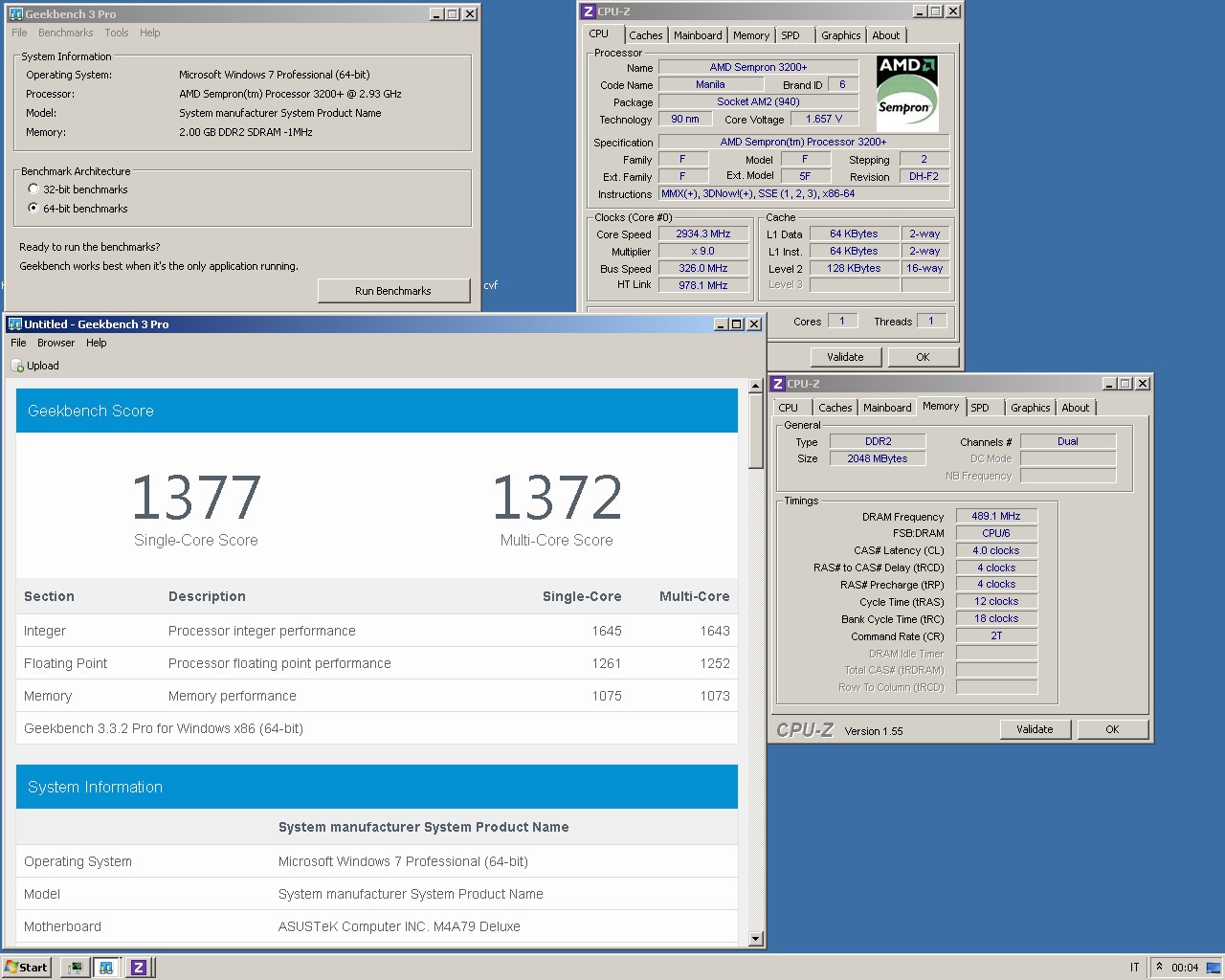Open File menu in Geekbench 3 Pro window
1225x980 pixels.
[19, 33]
